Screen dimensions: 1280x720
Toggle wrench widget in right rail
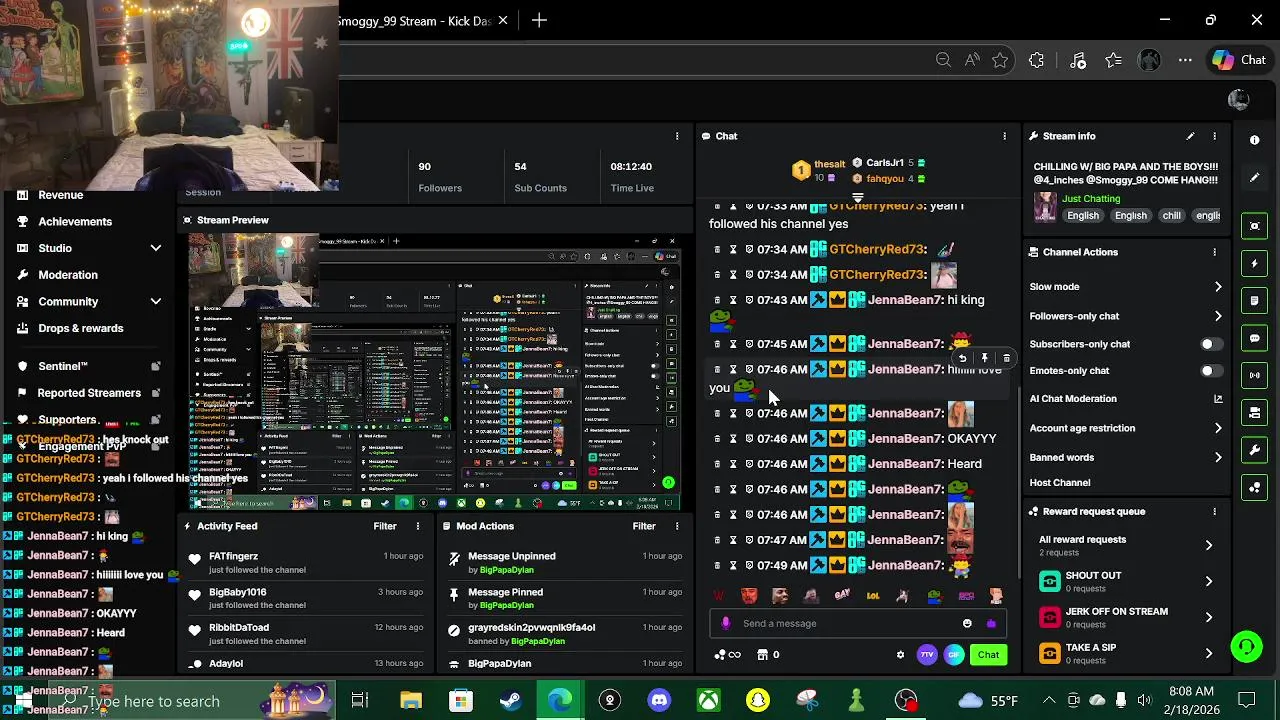pos(1255,450)
